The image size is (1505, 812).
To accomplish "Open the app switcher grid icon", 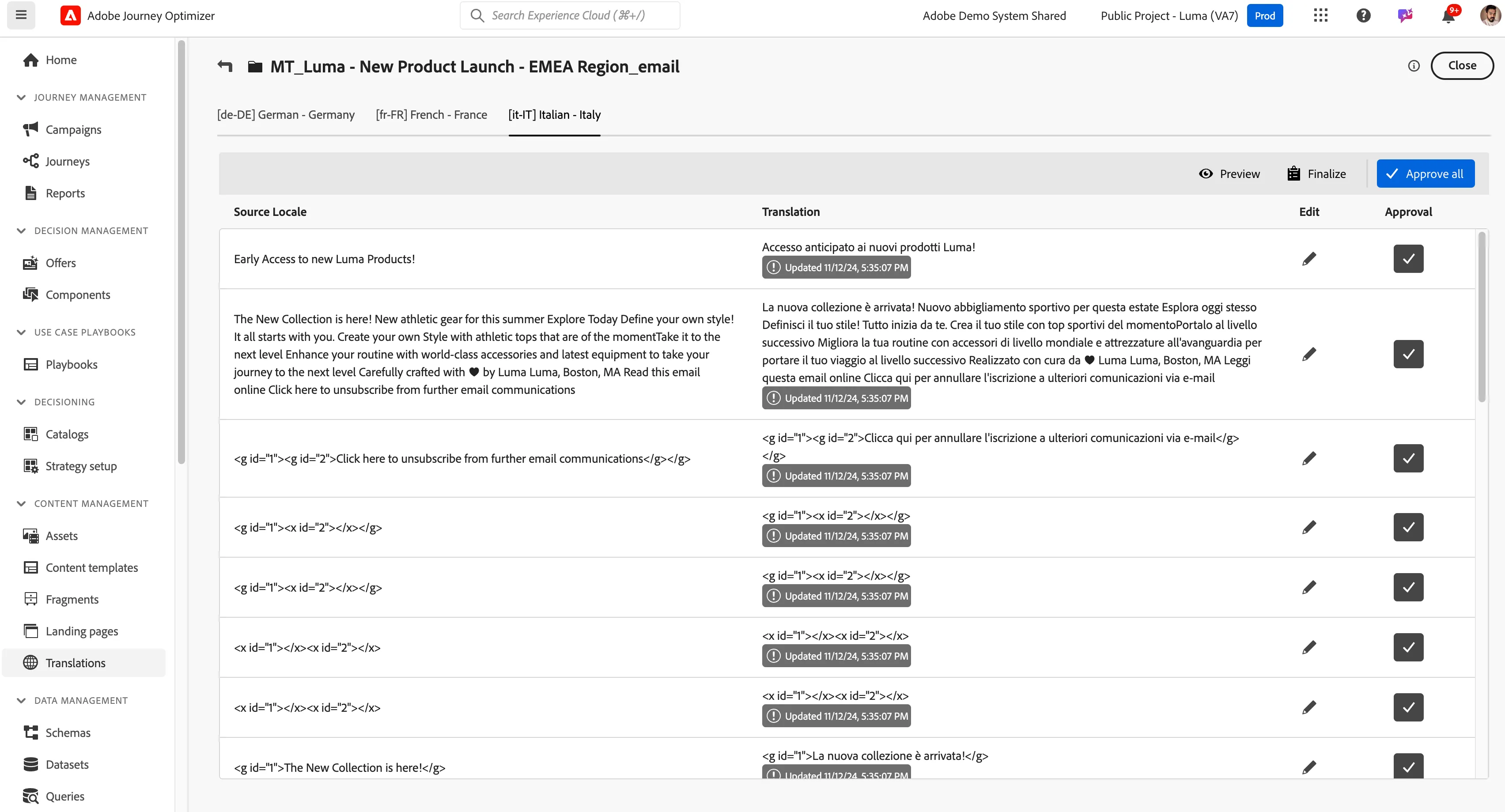I will tap(1320, 16).
